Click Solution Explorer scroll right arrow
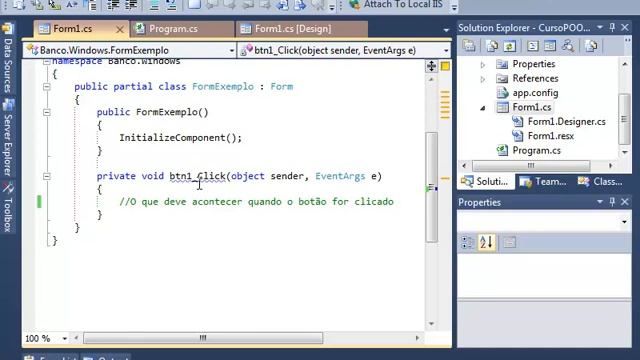 pyautogui.click(x=611, y=166)
